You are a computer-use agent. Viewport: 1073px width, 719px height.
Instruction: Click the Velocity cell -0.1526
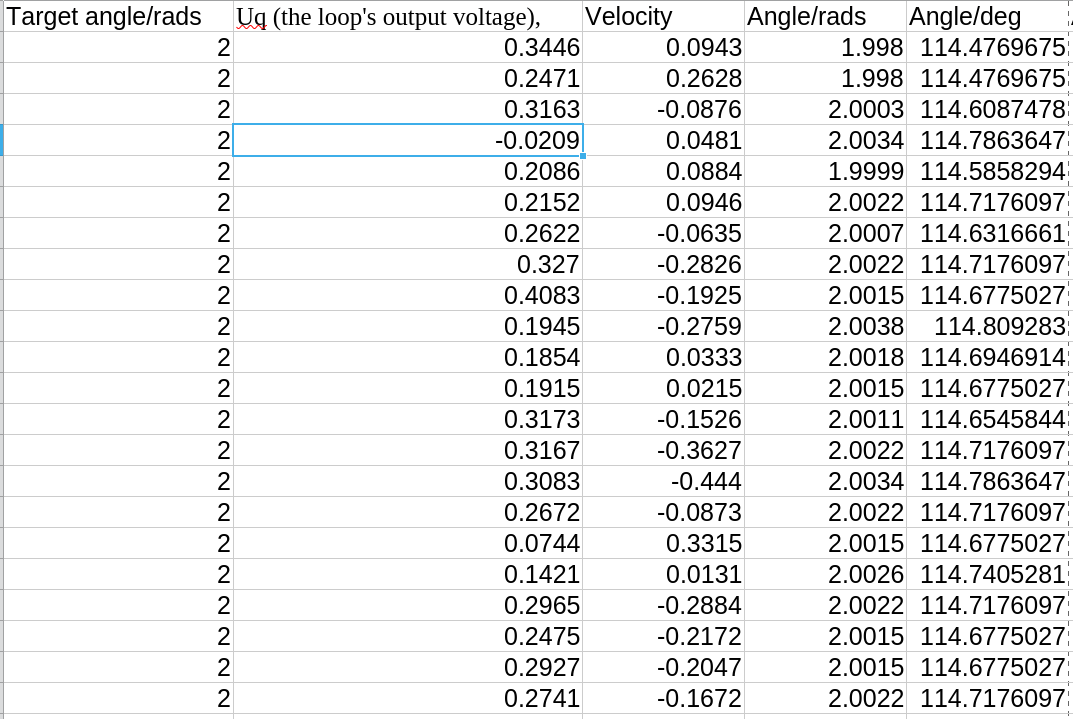663,419
